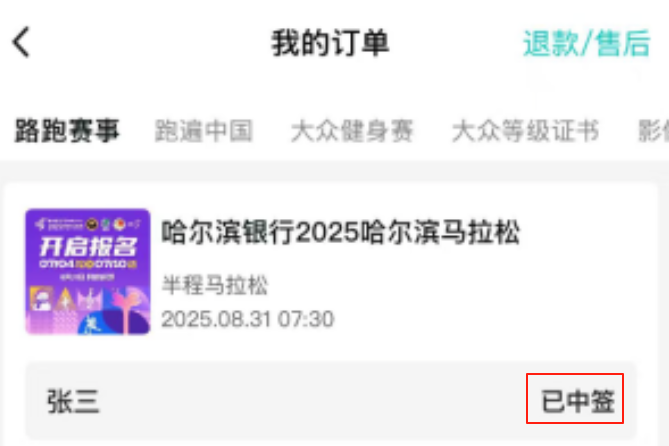Select the registrant name 张三
The height and width of the screenshot is (446, 669).
coord(73,401)
